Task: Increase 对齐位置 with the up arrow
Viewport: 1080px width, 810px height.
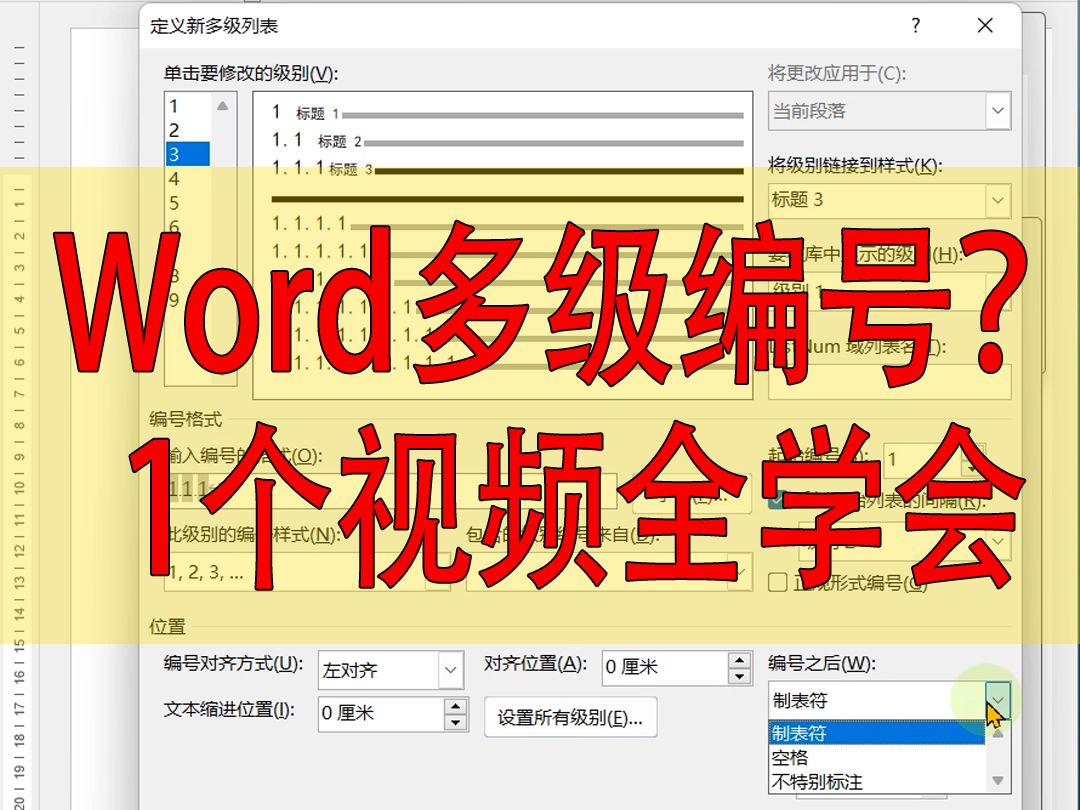Action: [x=739, y=660]
